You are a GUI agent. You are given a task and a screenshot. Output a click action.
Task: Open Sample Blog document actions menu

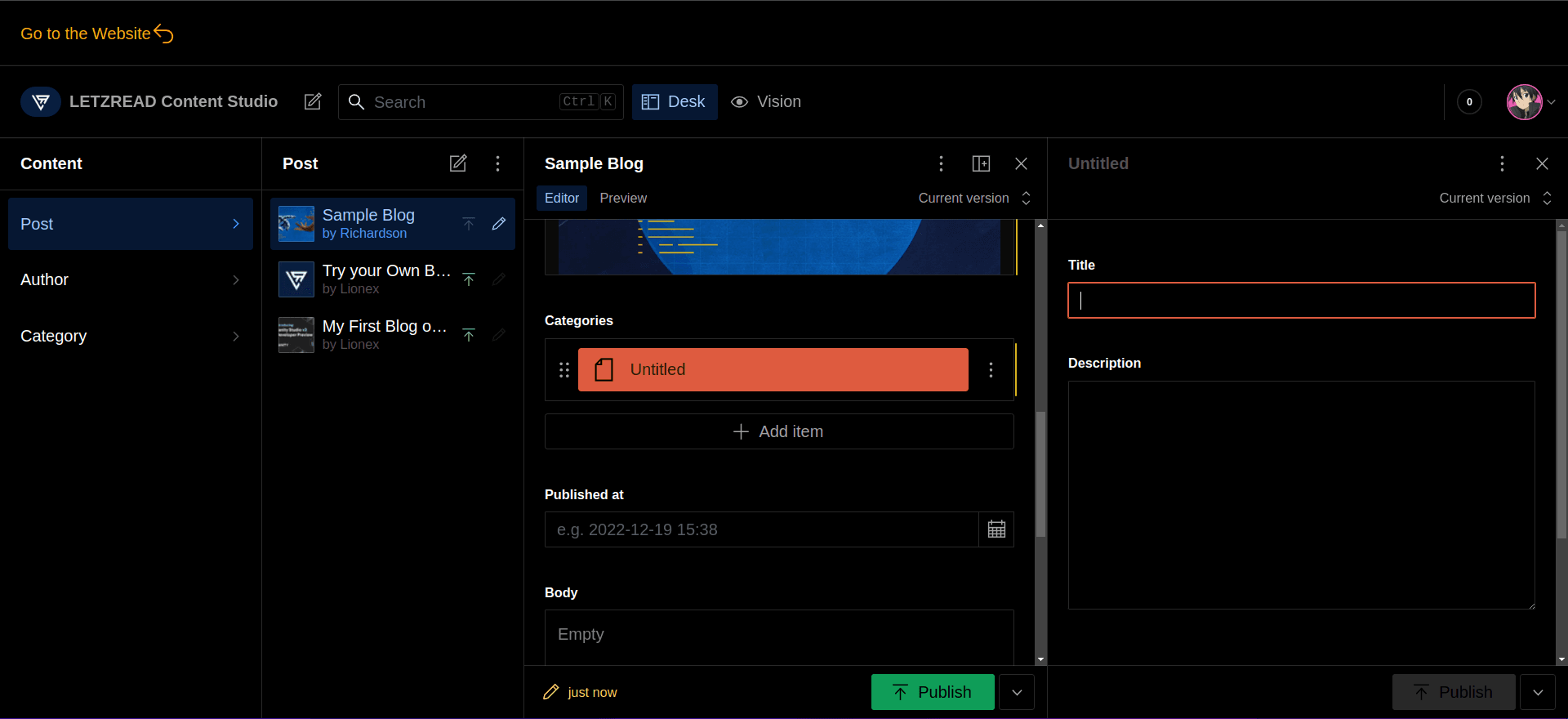point(941,163)
